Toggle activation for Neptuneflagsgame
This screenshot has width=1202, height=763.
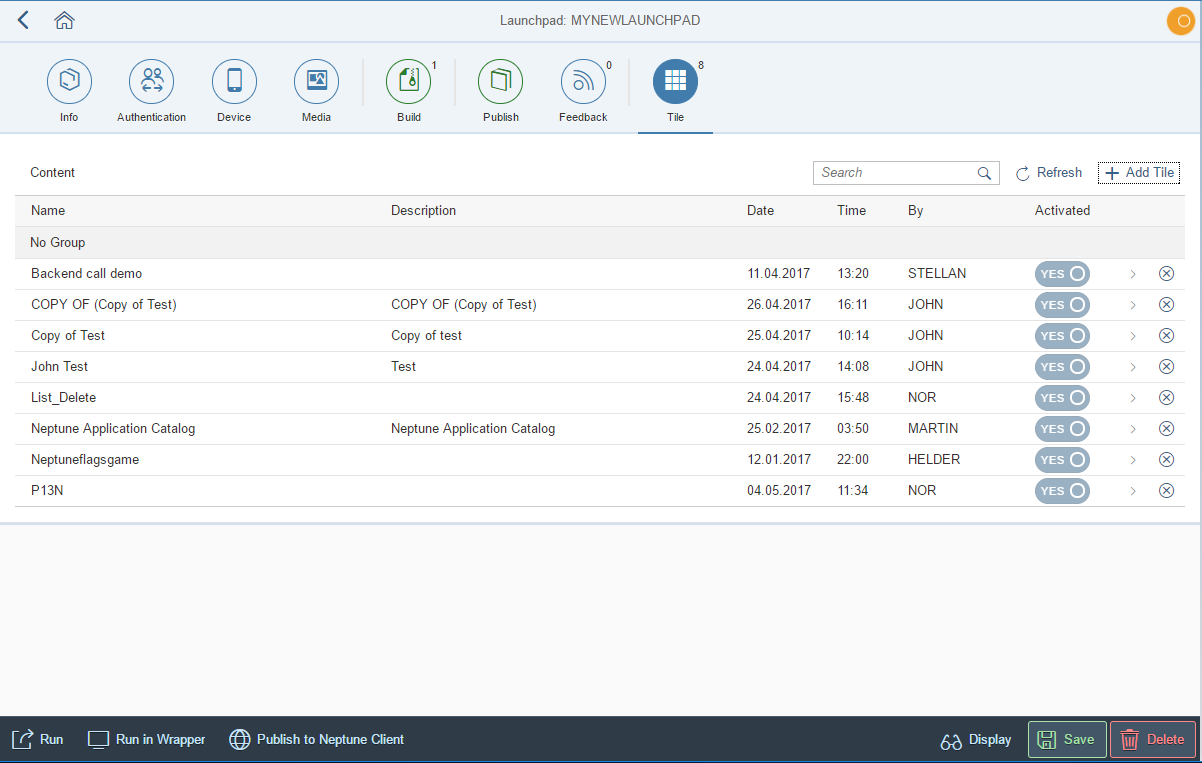pos(1062,460)
